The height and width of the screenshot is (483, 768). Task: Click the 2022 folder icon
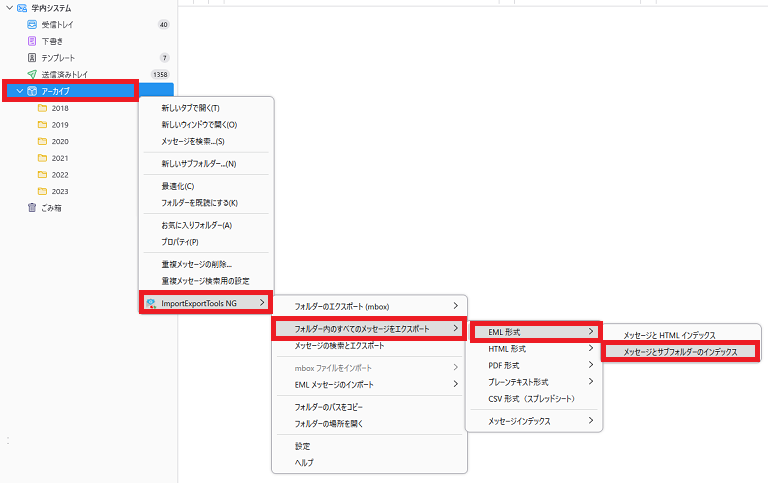(43, 174)
